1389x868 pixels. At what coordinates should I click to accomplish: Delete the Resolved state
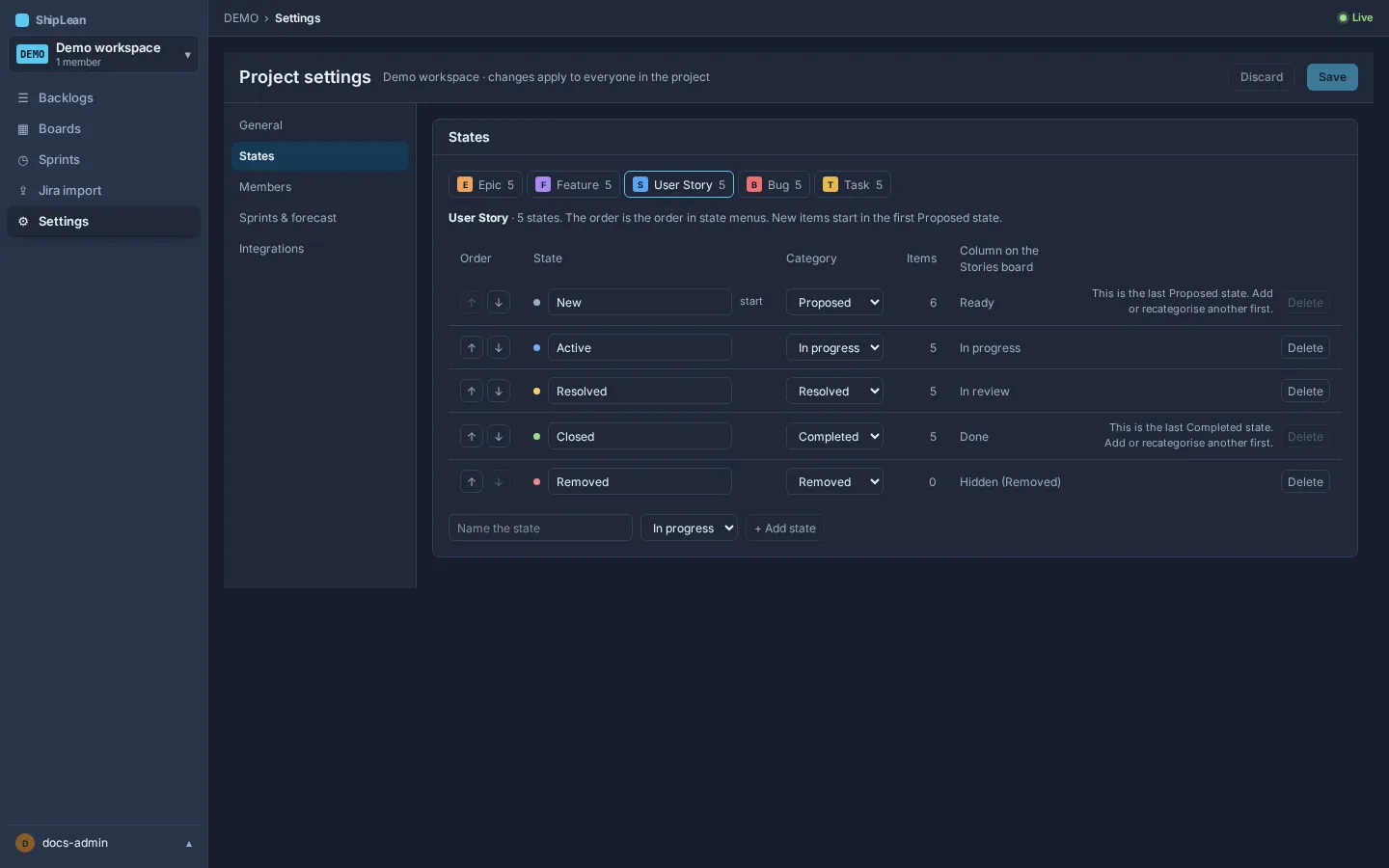(x=1305, y=391)
